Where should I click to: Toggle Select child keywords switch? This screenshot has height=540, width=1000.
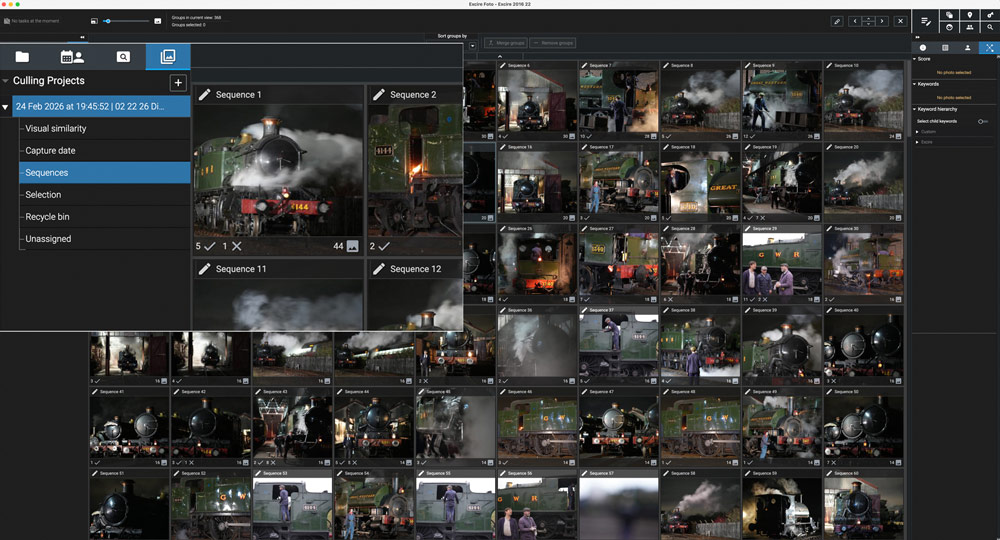(983, 121)
